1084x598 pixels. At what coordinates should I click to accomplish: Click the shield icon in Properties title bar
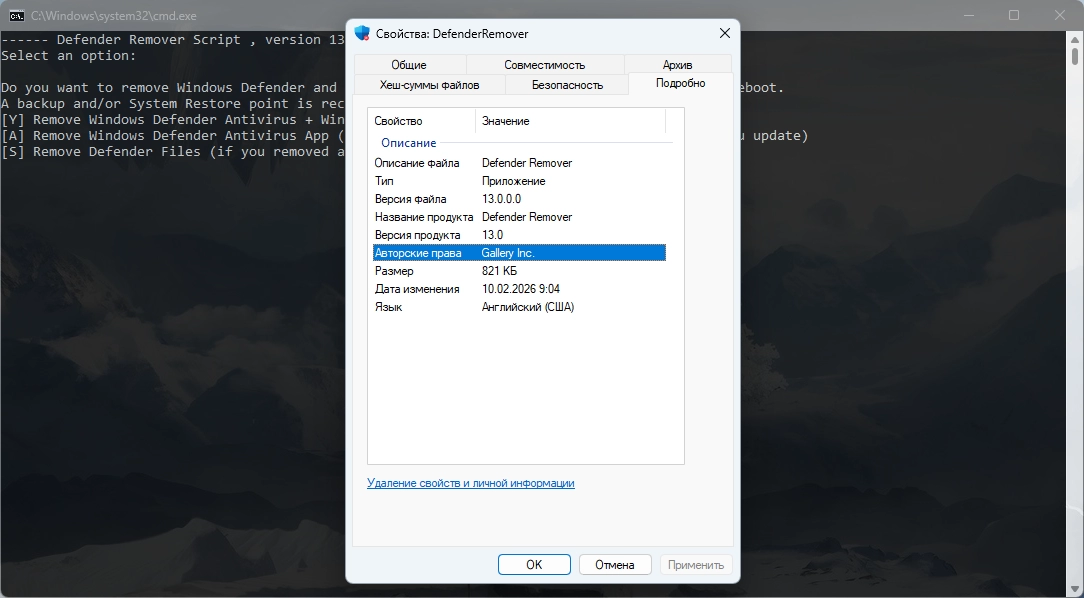click(x=362, y=33)
